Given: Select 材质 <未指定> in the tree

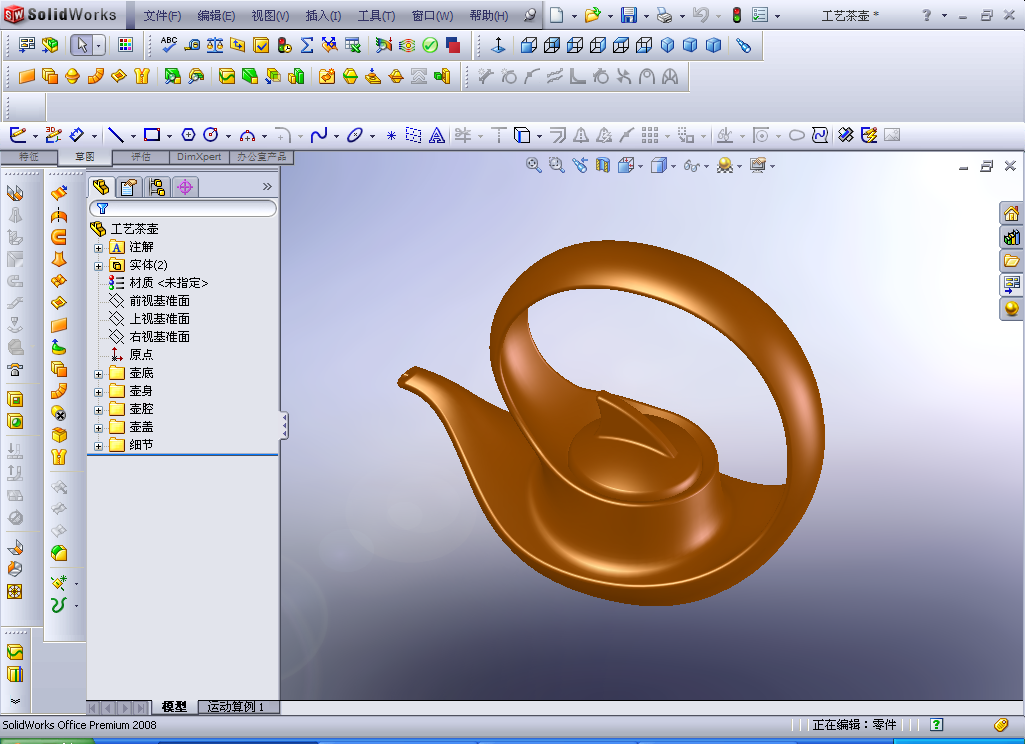Looking at the screenshot, I should [x=169, y=282].
